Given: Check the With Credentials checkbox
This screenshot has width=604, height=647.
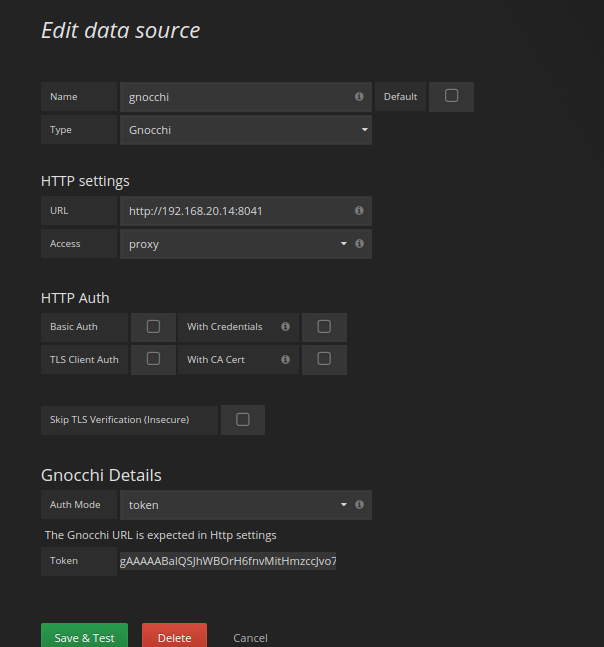Looking at the screenshot, I should [323, 326].
